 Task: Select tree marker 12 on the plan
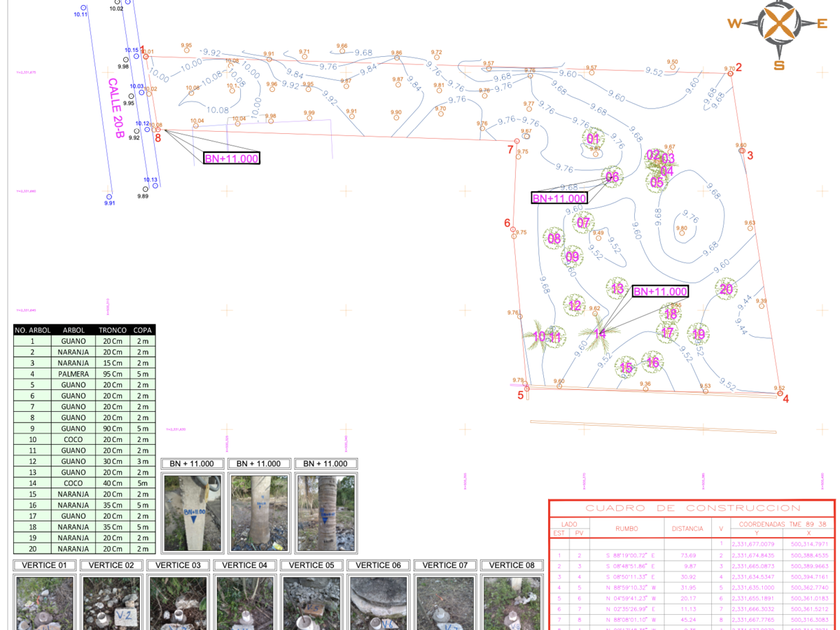click(575, 305)
